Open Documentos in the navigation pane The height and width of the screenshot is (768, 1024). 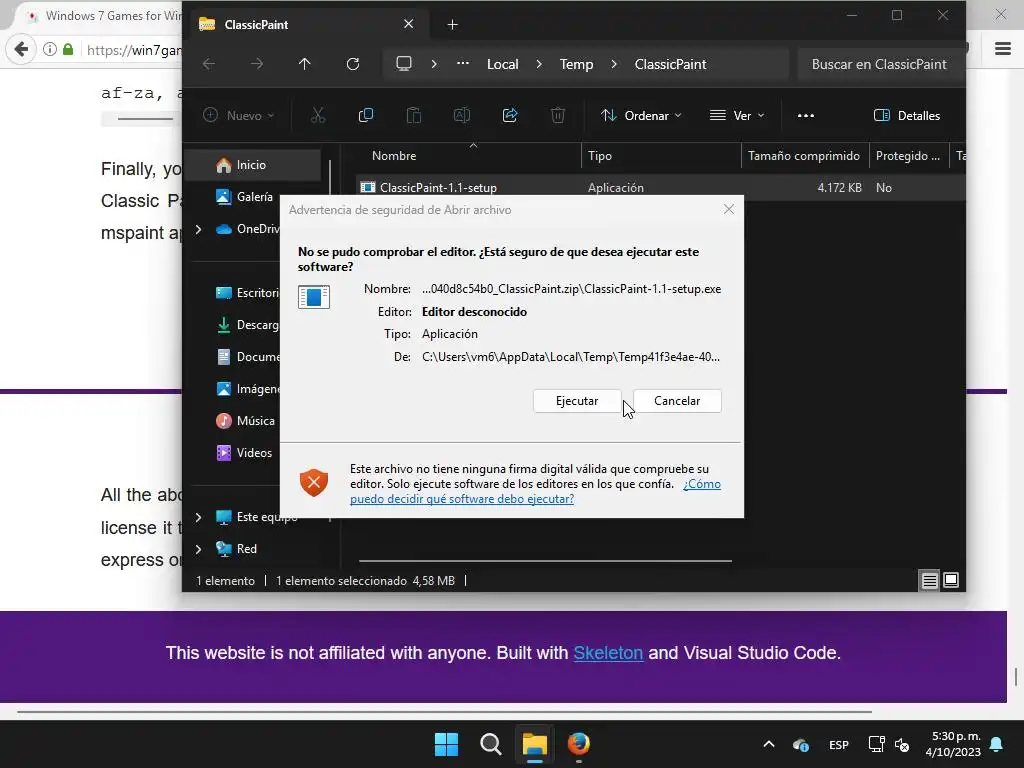pyautogui.click(x=247, y=357)
